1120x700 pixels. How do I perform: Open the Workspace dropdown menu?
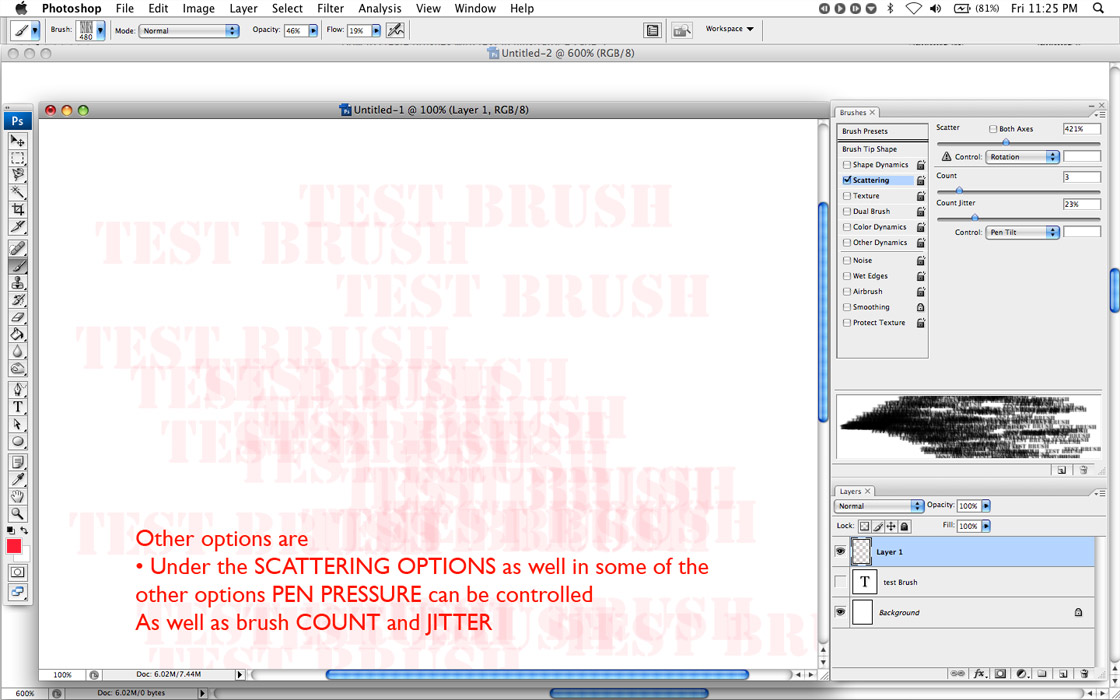pos(729,29)
